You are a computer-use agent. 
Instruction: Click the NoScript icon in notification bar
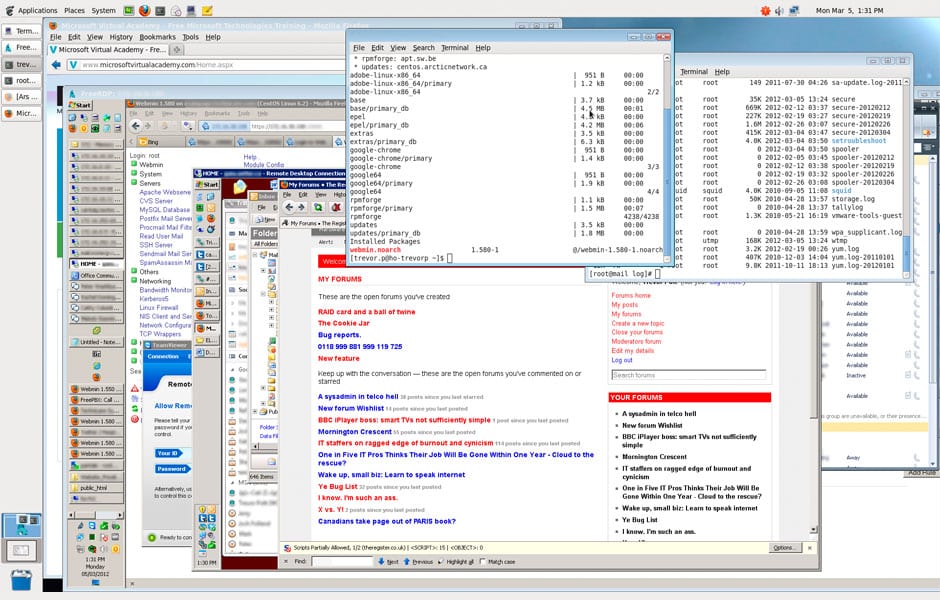click(288, 548)
